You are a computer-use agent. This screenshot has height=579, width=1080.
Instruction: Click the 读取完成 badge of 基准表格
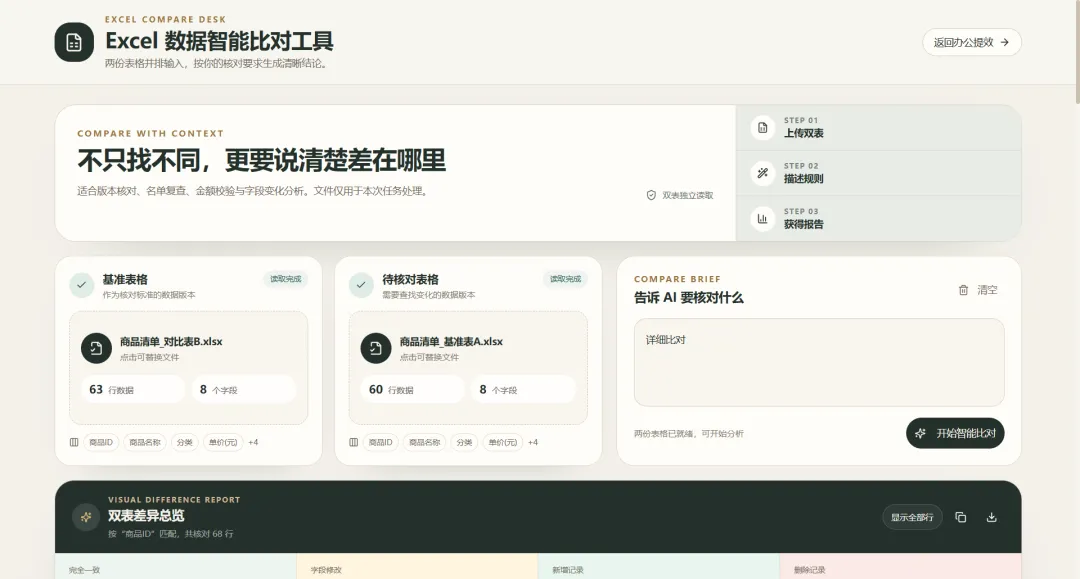coord(285,279)
